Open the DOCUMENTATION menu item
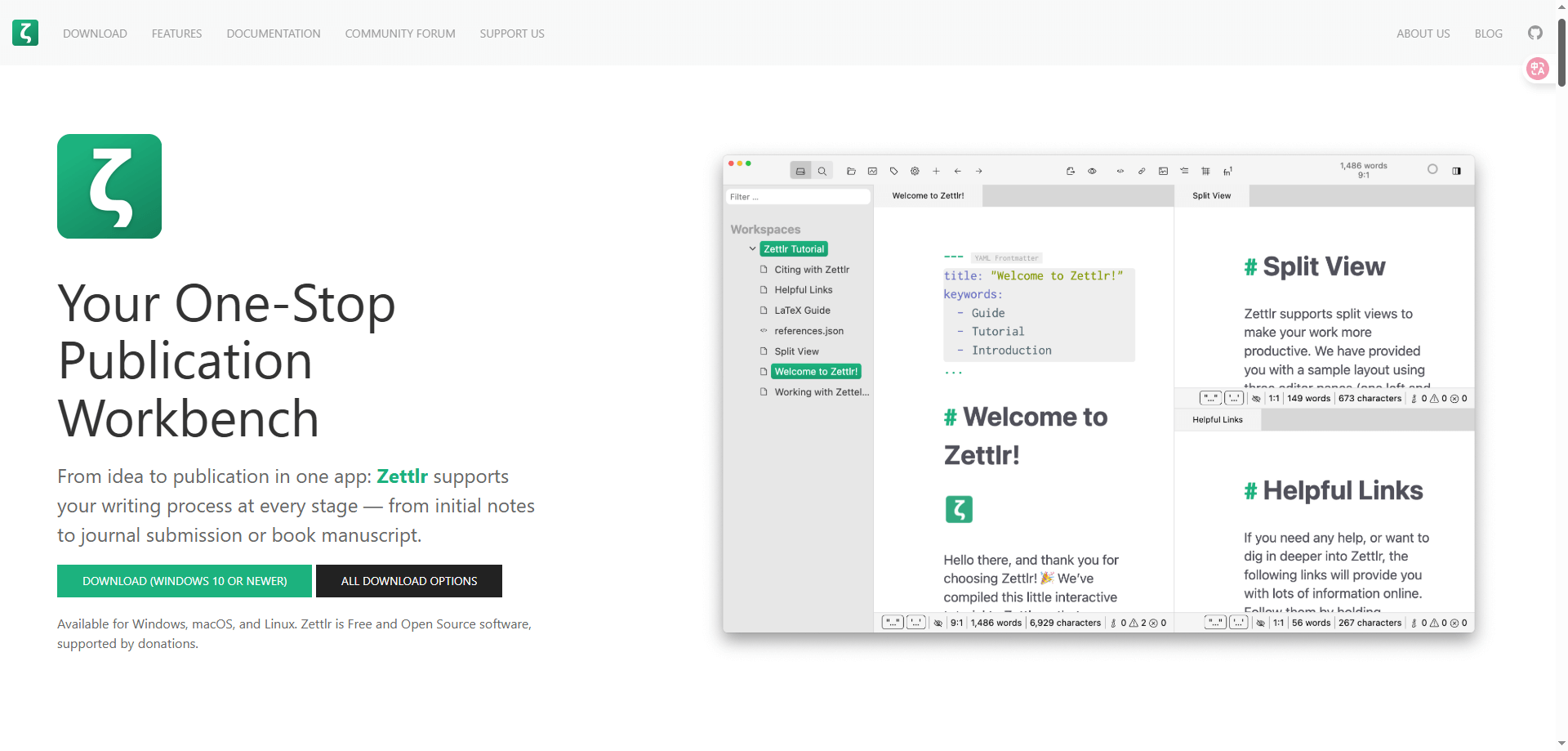This screenshot has width=1568, height=751. (x=274, y=34)
